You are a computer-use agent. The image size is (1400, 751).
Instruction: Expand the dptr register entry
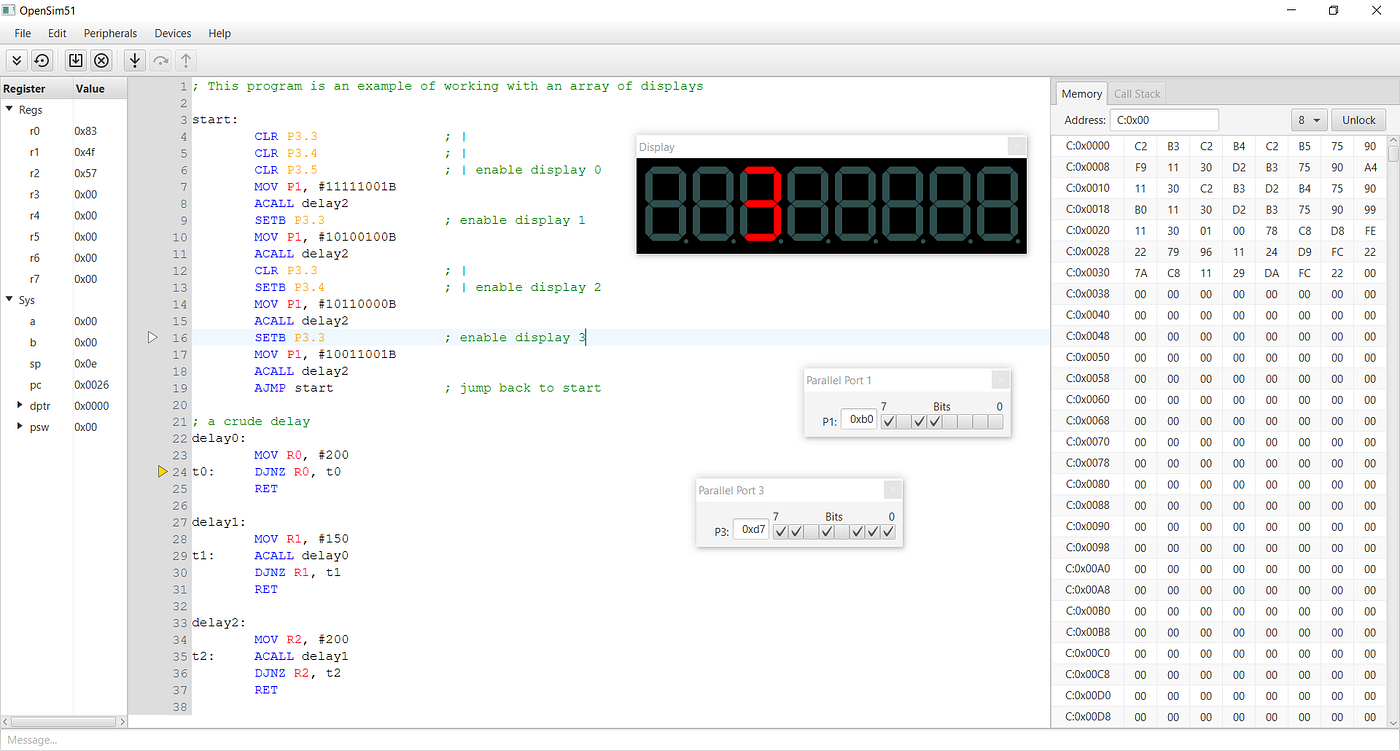click(x=20, y=405)
